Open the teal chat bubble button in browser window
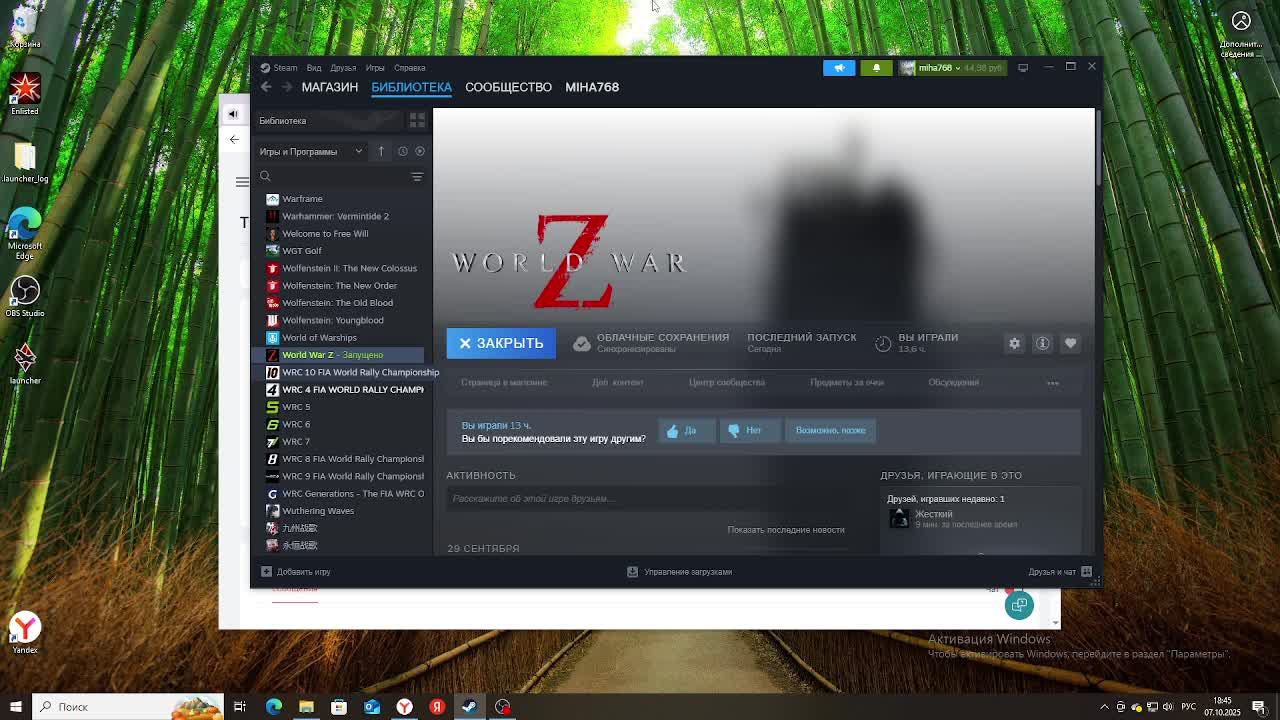This screenshot has height=720, width=1280. 1019,605
